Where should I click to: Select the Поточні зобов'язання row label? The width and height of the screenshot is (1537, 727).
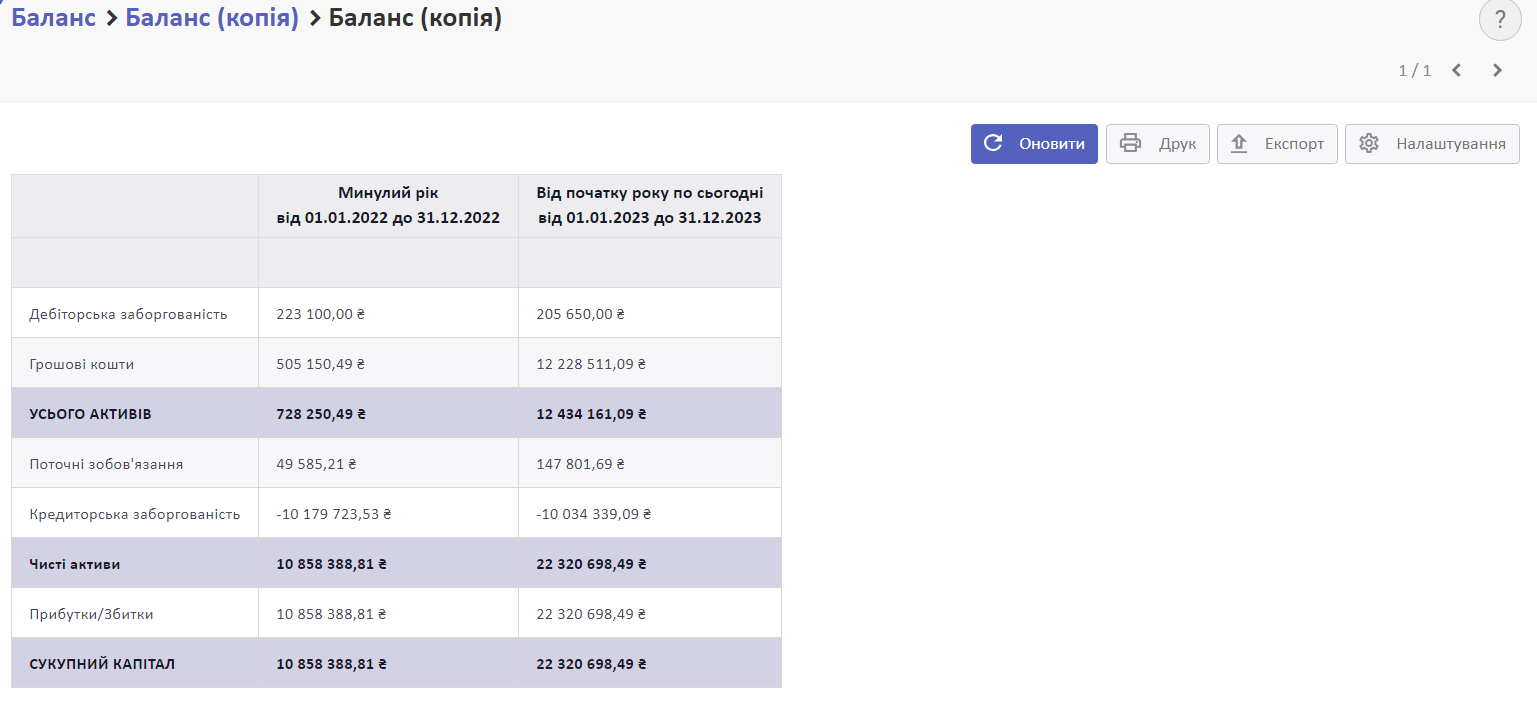point(106,464)
